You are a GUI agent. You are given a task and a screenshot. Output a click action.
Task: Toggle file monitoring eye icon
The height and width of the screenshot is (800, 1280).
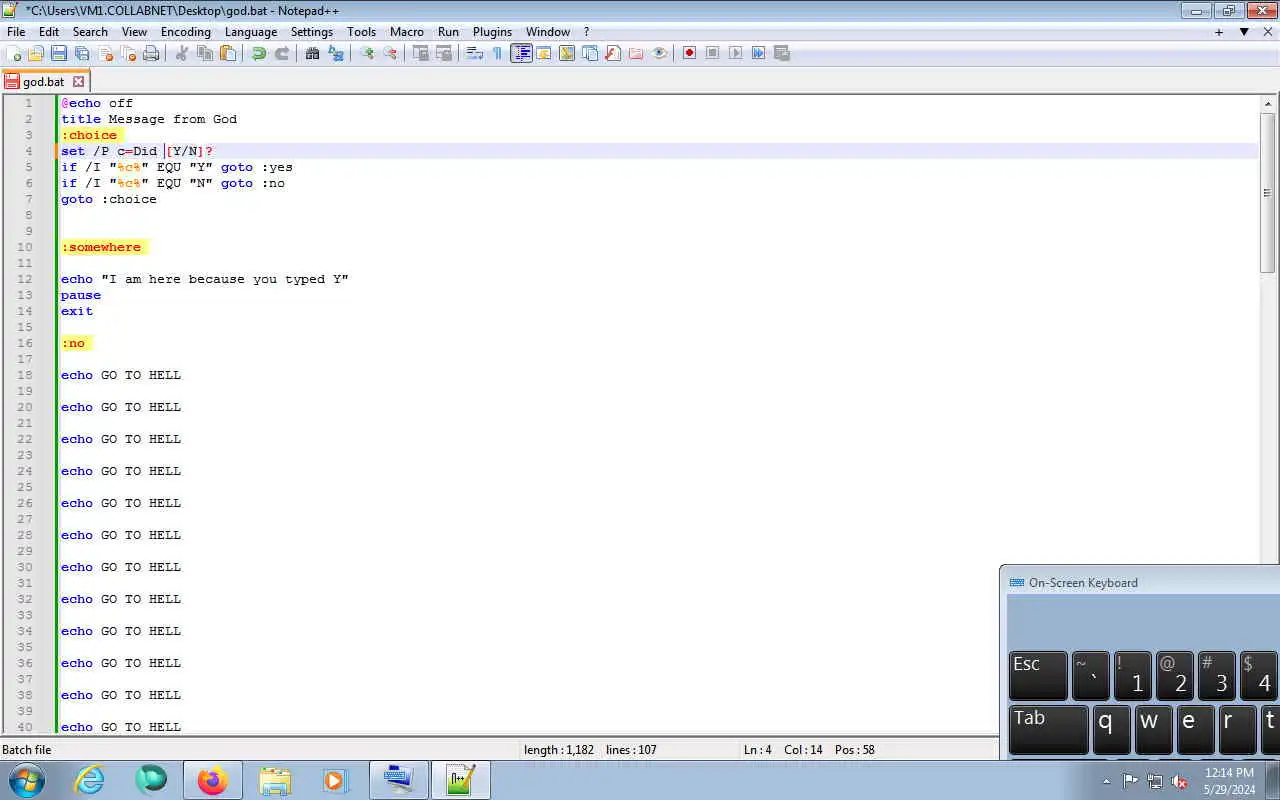point(659,53)
